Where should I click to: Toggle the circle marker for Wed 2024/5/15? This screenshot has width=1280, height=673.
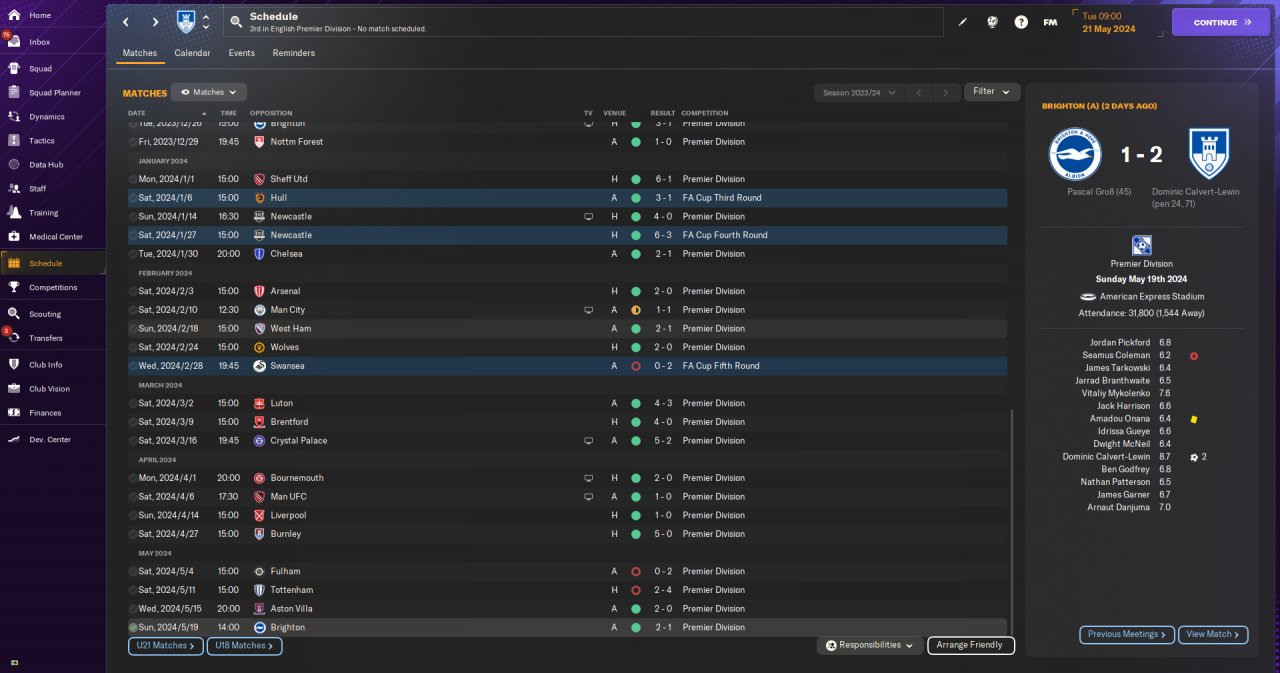tap(133, 608)
